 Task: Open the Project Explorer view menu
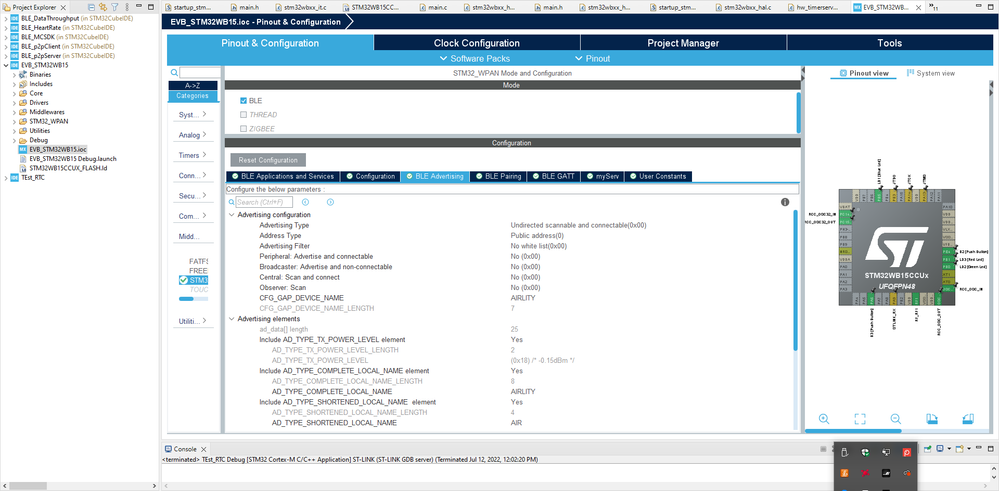tap(127, 7)
